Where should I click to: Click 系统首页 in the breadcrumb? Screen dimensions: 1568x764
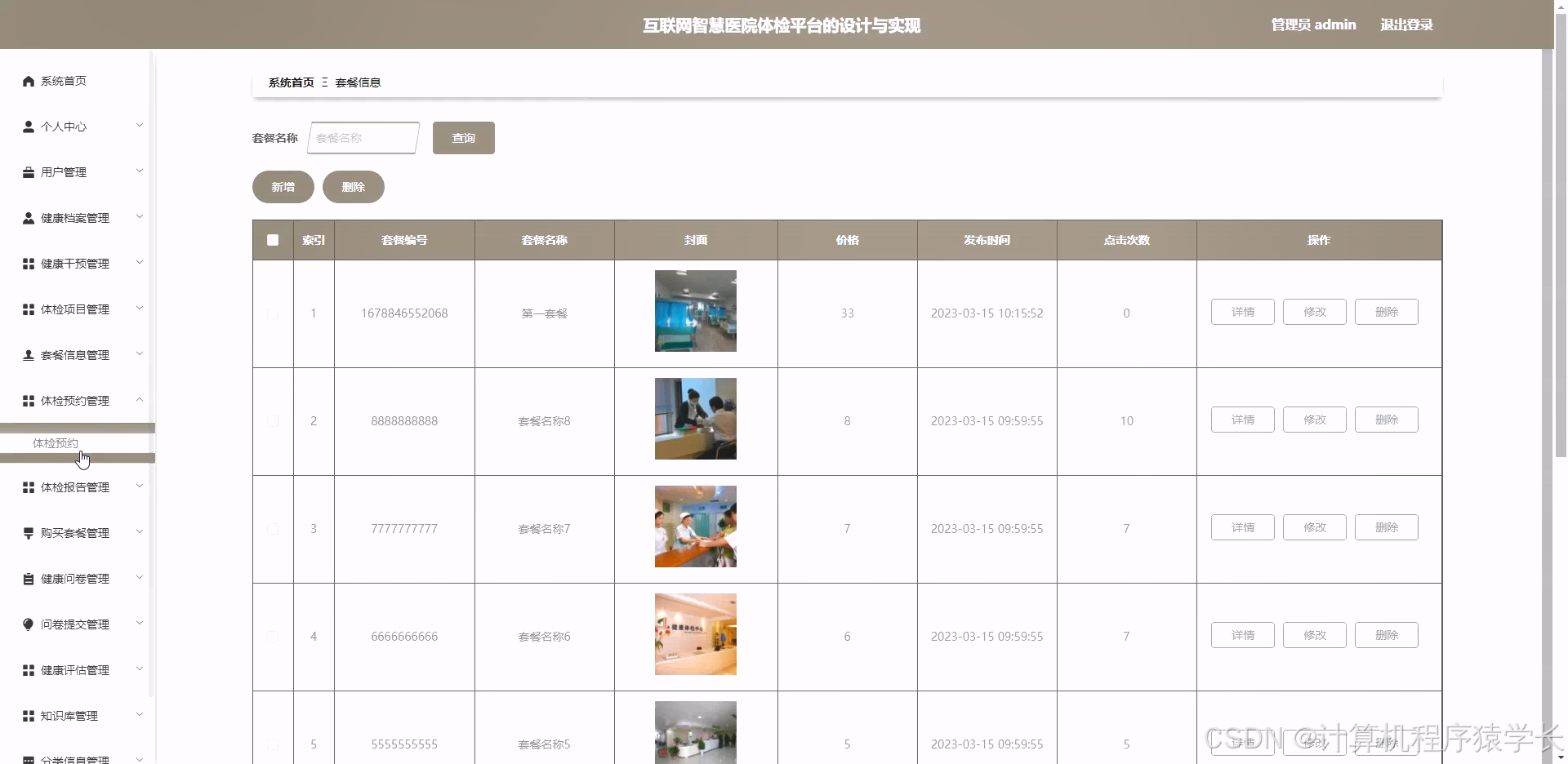(x=292, y=82)
